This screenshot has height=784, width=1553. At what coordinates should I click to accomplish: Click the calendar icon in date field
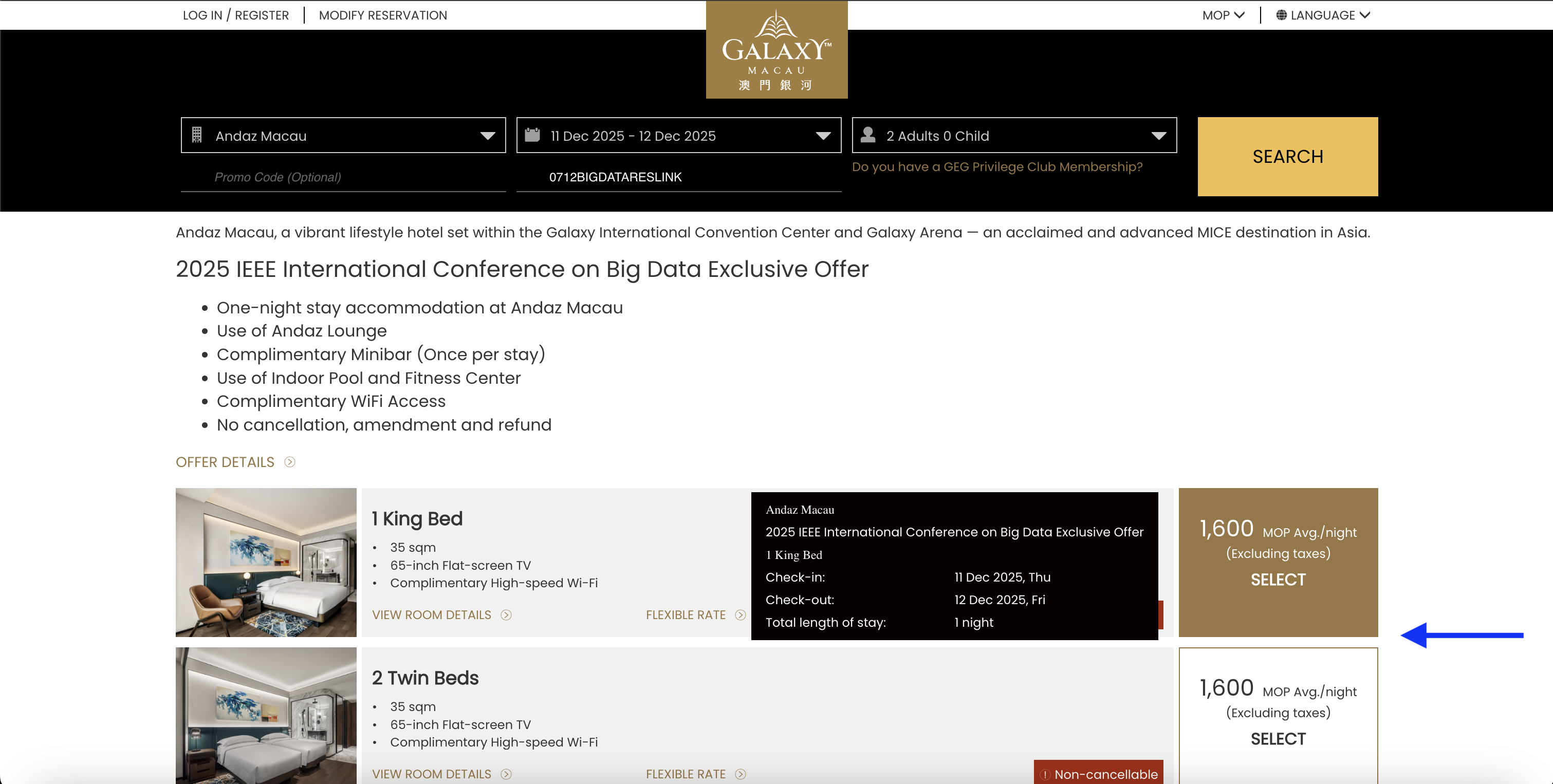(x=532, y=135)
